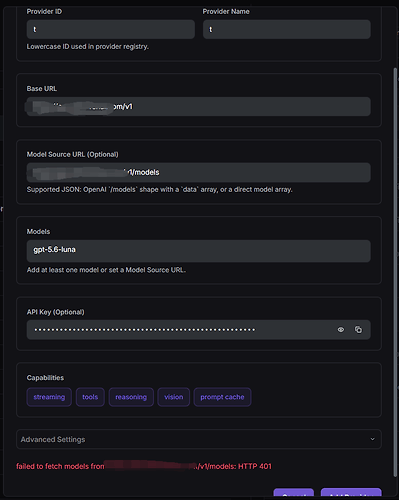Expand the Advanced Settings section
Screen dimensions: 399x500
click(199, 439)
